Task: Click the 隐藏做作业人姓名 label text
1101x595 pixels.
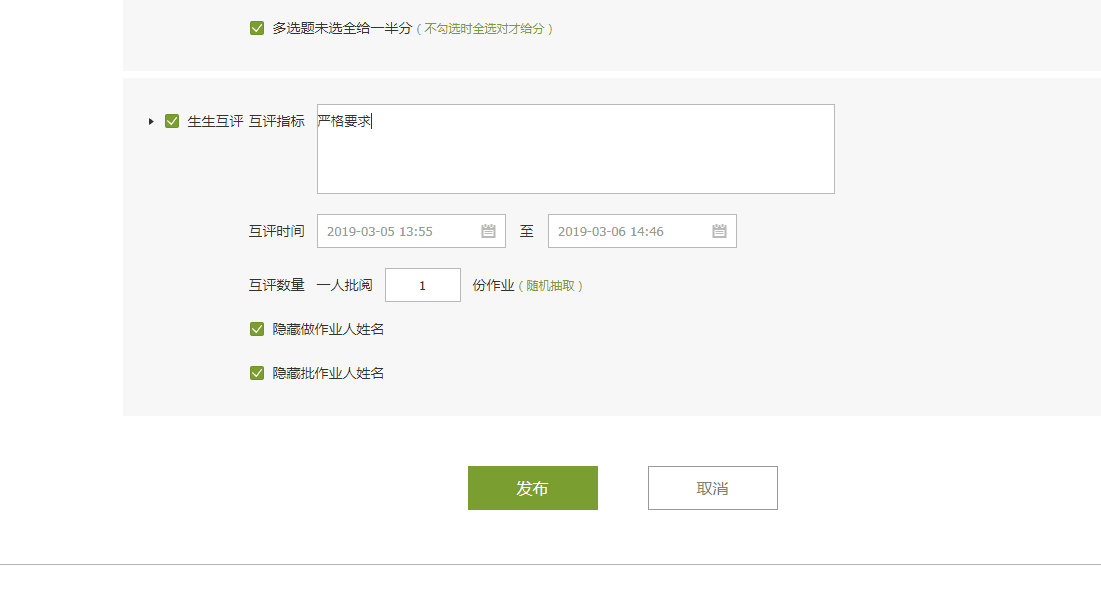Action: pyautogui.click(x=328, y=329)
